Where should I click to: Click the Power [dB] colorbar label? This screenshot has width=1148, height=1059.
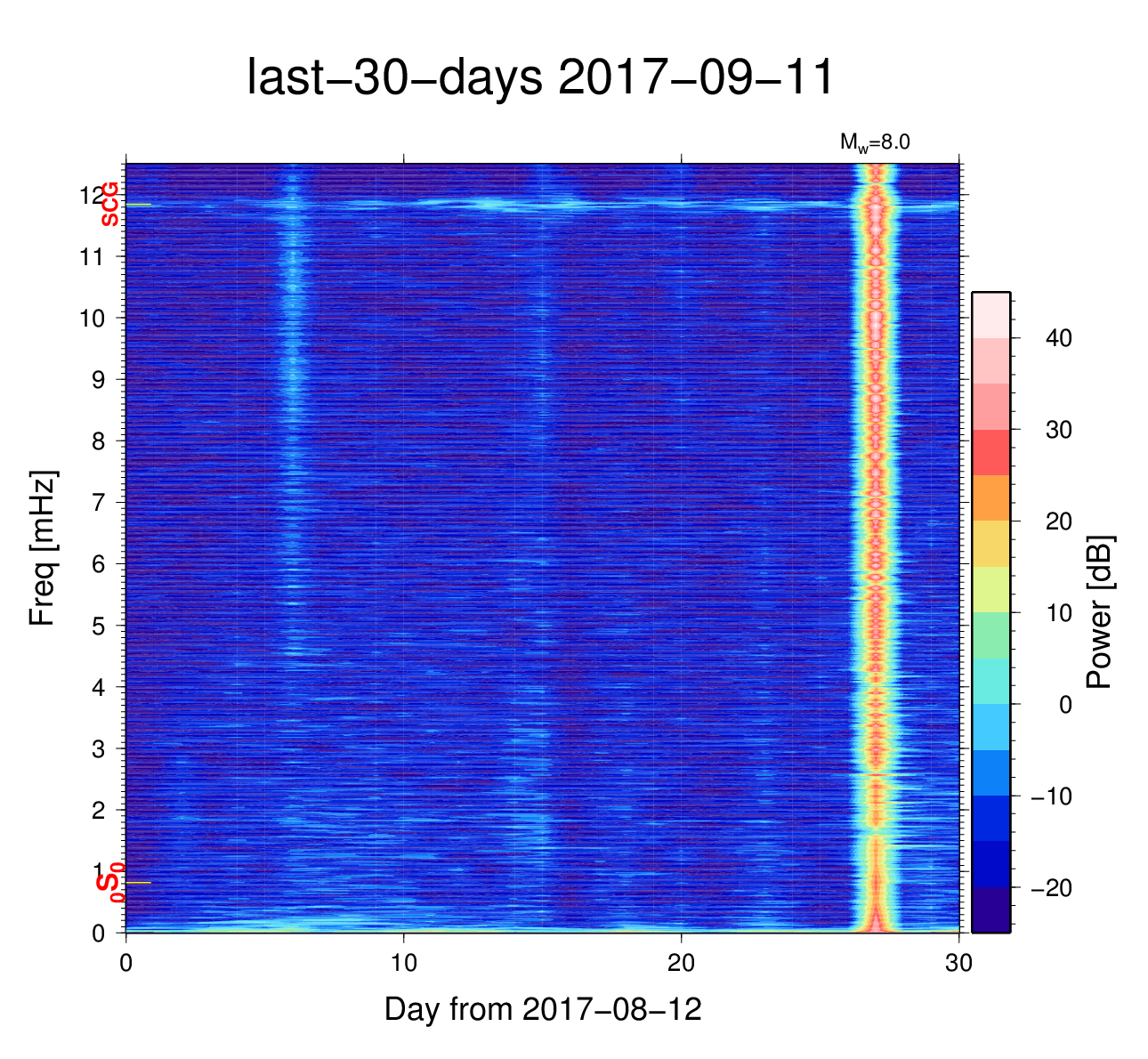tap(1100, 612)
